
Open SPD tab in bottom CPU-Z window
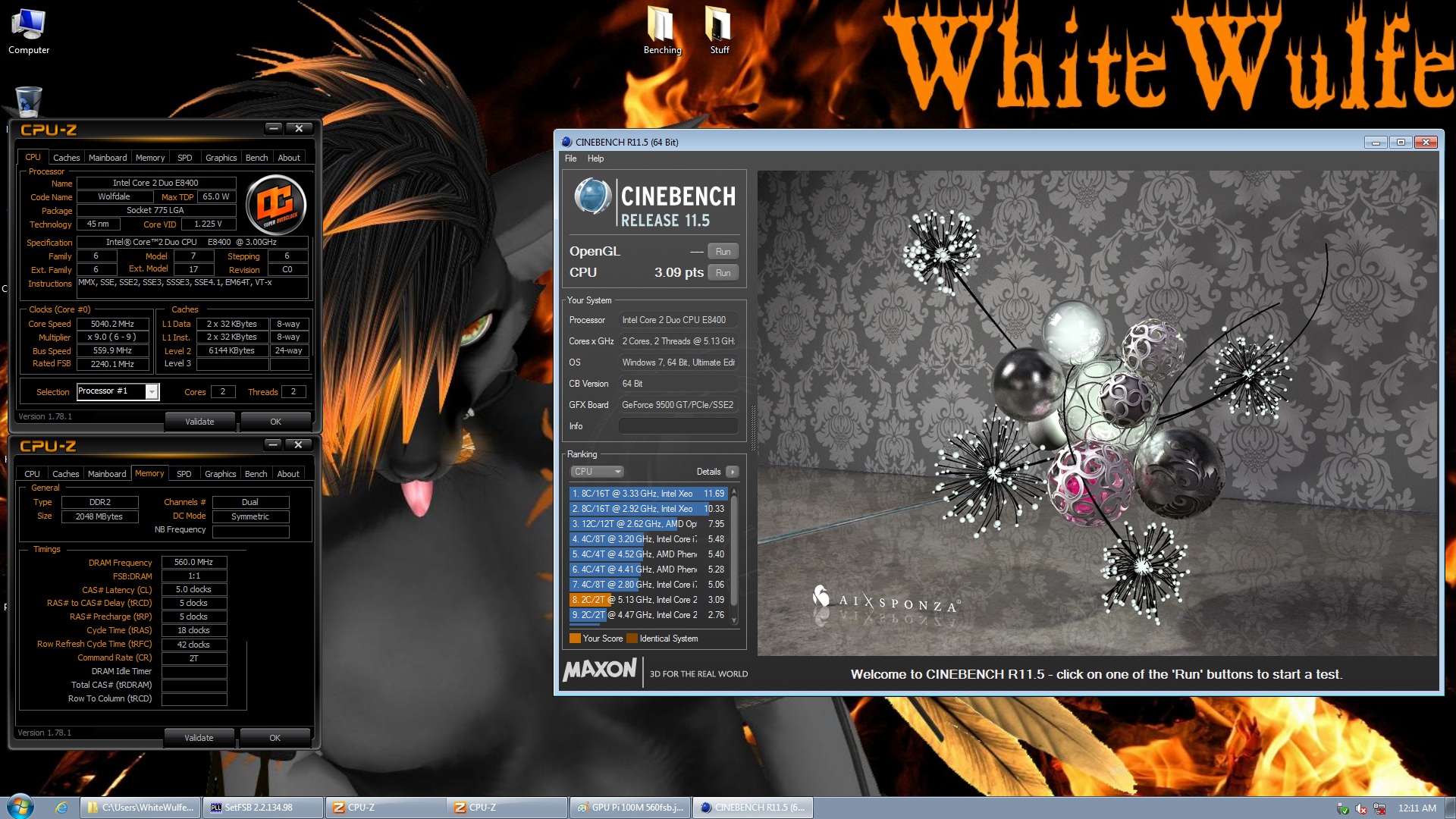click(x=184, y=474)
